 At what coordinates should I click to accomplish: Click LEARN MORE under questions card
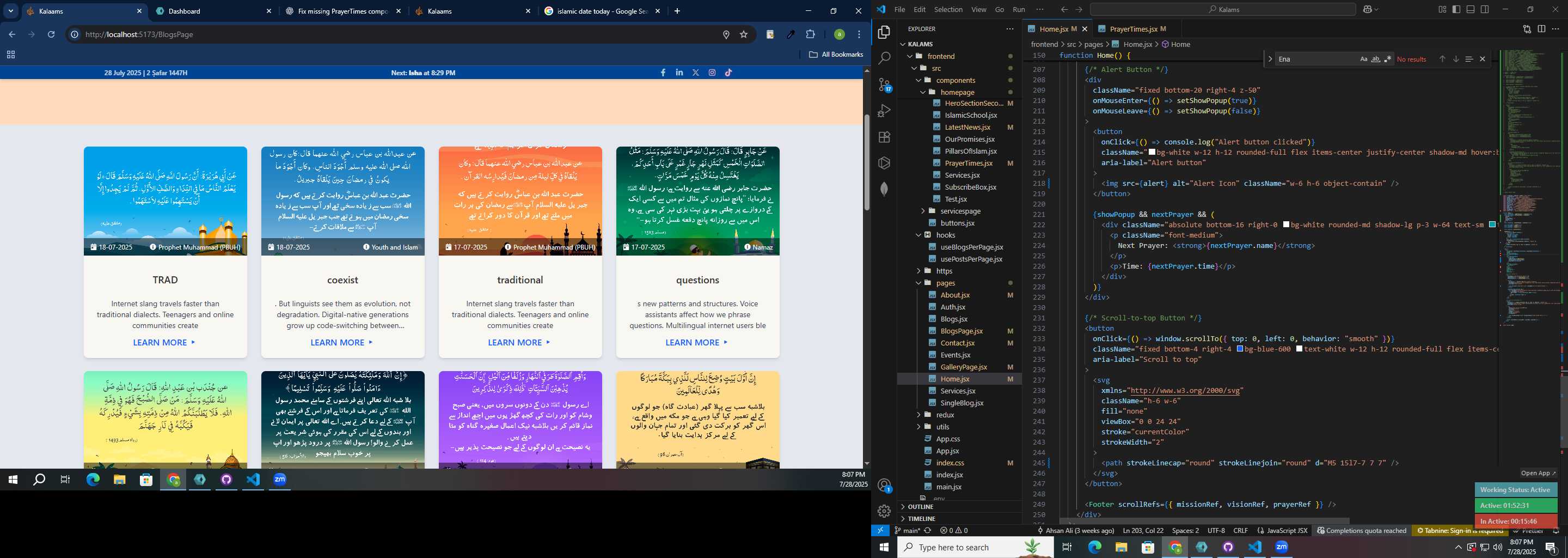(x=697, y=342)
